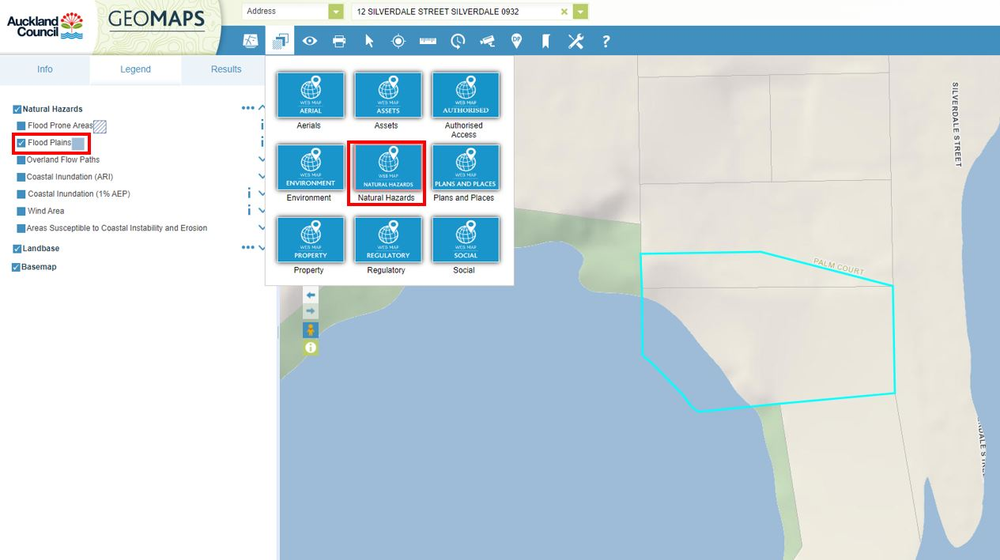Open info for Flood Plains layer

point(262,142)
